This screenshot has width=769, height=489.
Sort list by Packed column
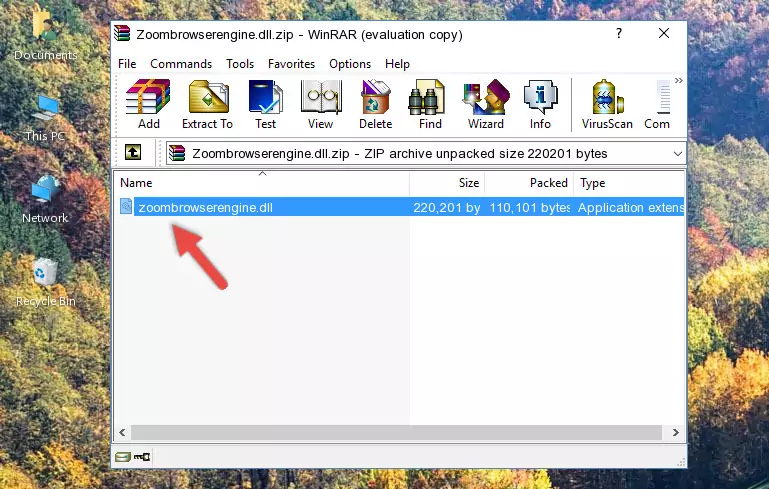tap(529, 183)
